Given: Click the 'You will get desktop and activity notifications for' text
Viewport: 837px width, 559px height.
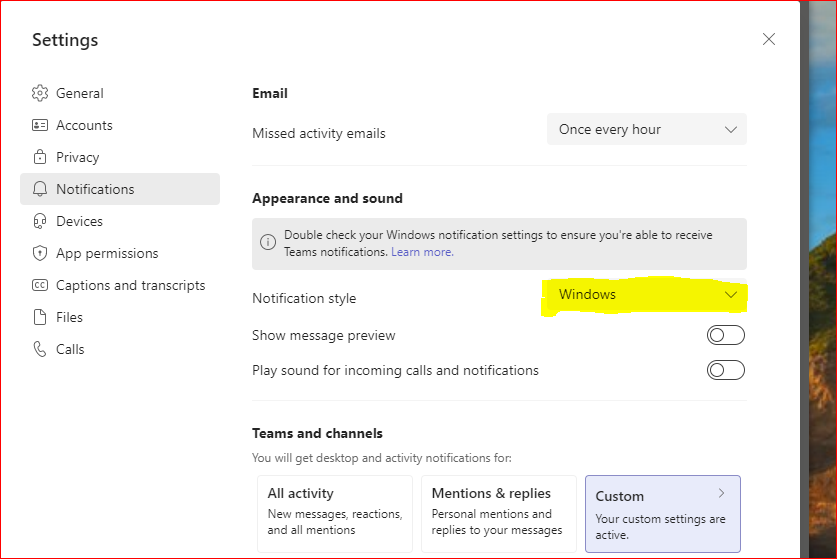Looking at the screenshot, I should [x=382, y=458].
